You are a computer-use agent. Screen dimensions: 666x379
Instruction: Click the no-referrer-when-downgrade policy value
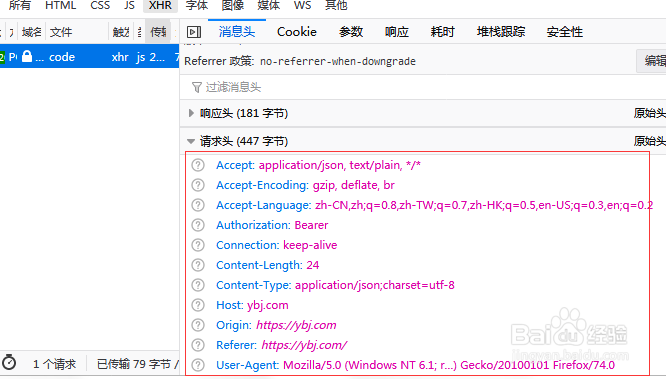click(338, 61)
